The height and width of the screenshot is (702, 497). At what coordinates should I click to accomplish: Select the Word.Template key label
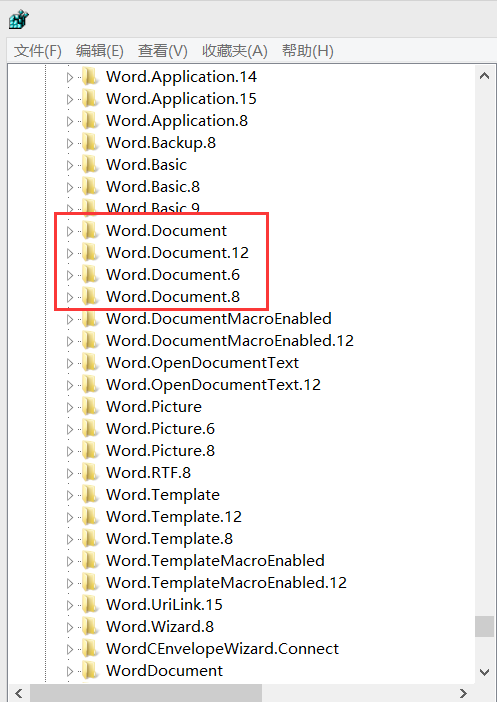[x=163, y=494]
